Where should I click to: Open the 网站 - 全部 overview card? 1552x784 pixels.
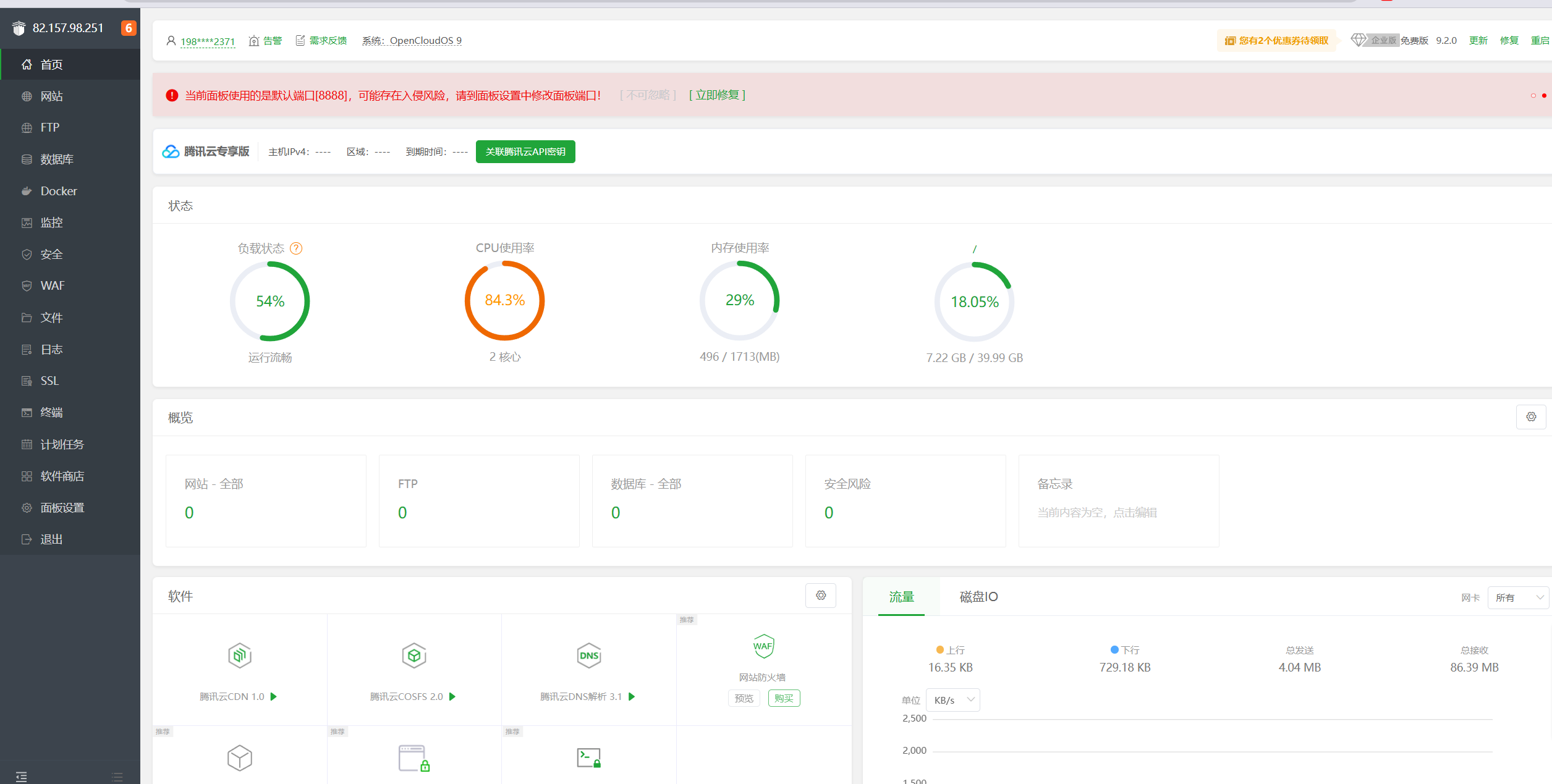(x=266, y=501)
